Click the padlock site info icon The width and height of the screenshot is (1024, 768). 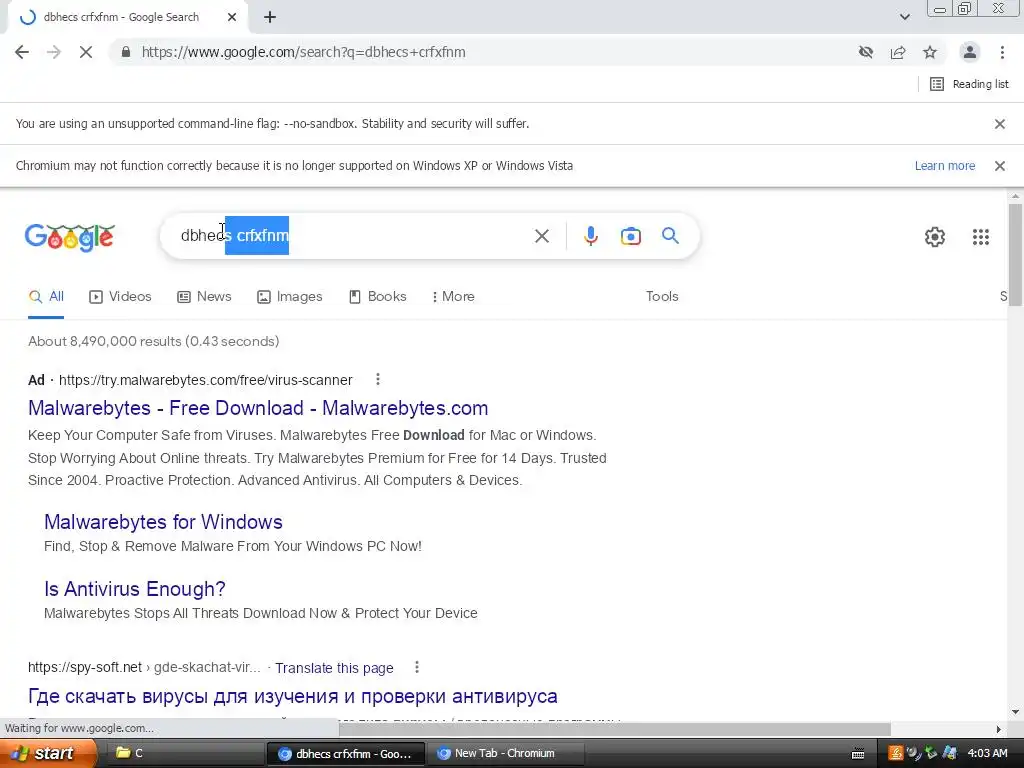(126, 52)
